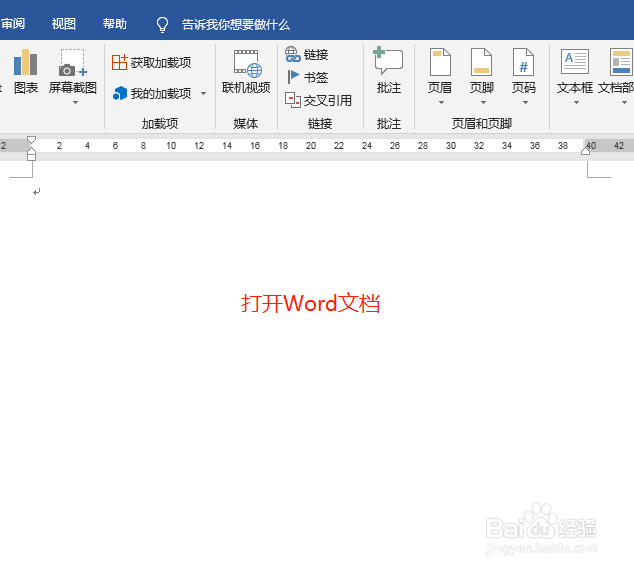
Task: Open the 页眉 dropdown arrow
Action: pos(441,103)
